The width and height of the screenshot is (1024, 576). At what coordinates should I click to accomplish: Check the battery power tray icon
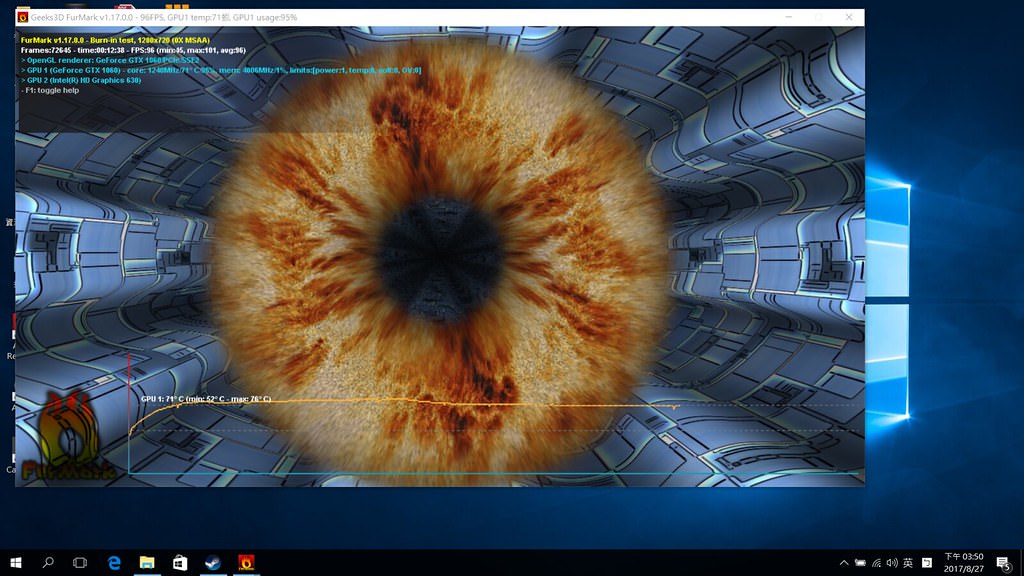pyautogui.click(x=860, y=563)
